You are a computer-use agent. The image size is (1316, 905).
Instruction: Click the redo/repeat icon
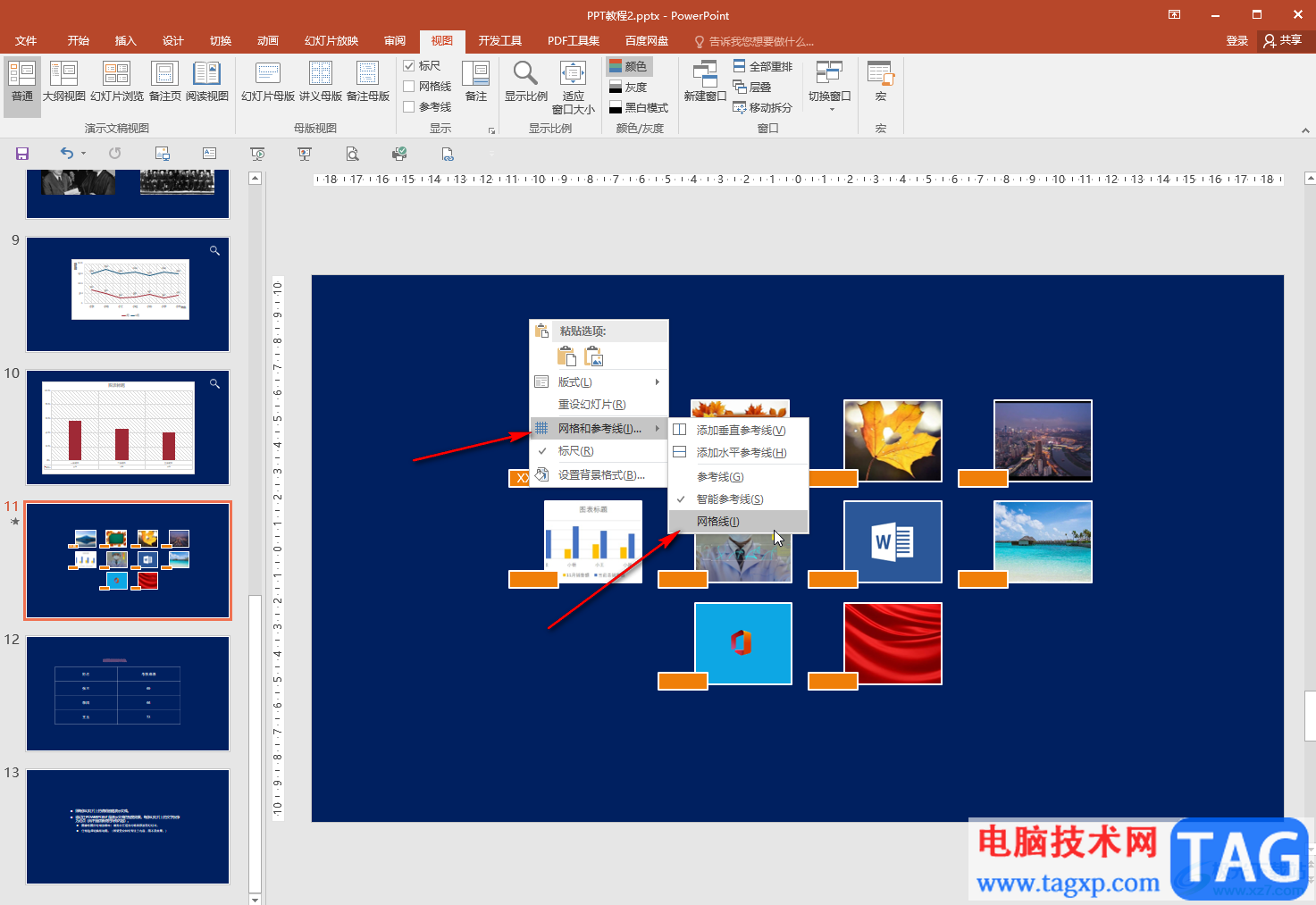click(x=114, y=154)
